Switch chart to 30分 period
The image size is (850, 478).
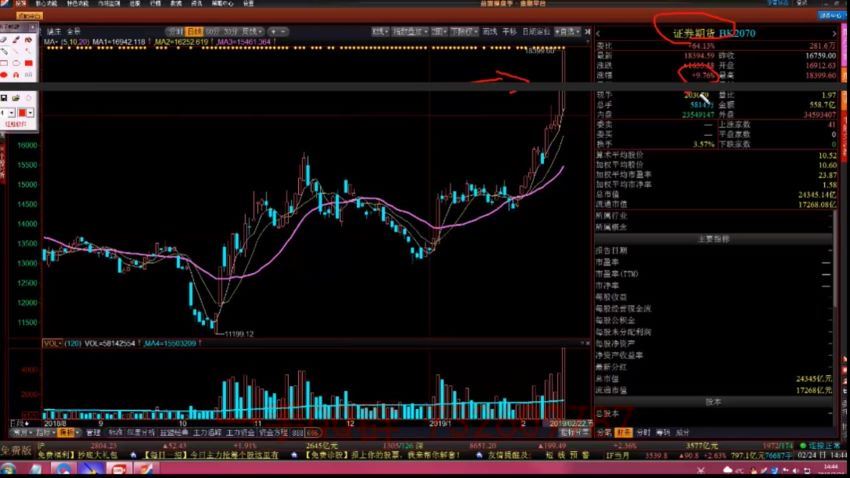(230, 31)
